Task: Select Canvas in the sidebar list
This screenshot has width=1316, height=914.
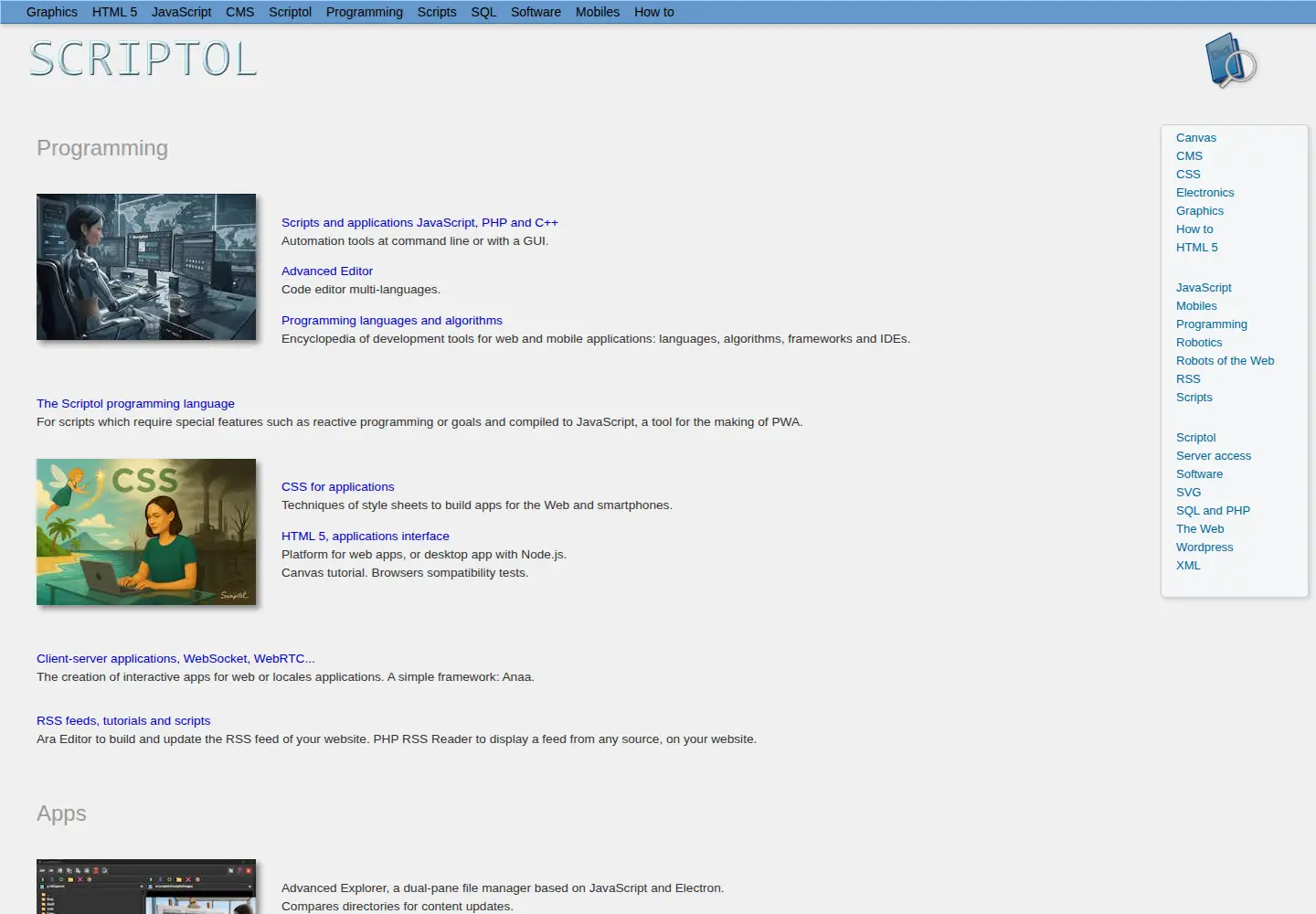Action: click(x=1196, y=137)
